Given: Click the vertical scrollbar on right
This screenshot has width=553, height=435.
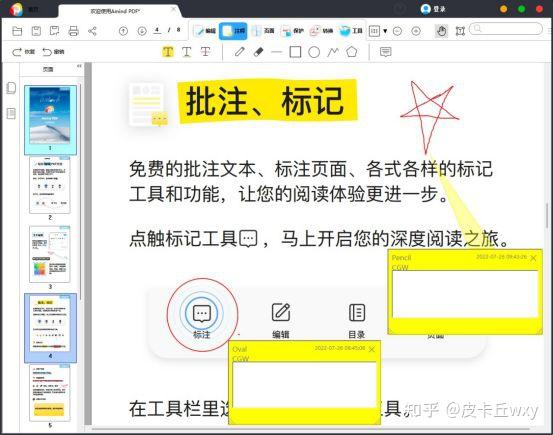Looking at the screenshot, I should 547,215.
